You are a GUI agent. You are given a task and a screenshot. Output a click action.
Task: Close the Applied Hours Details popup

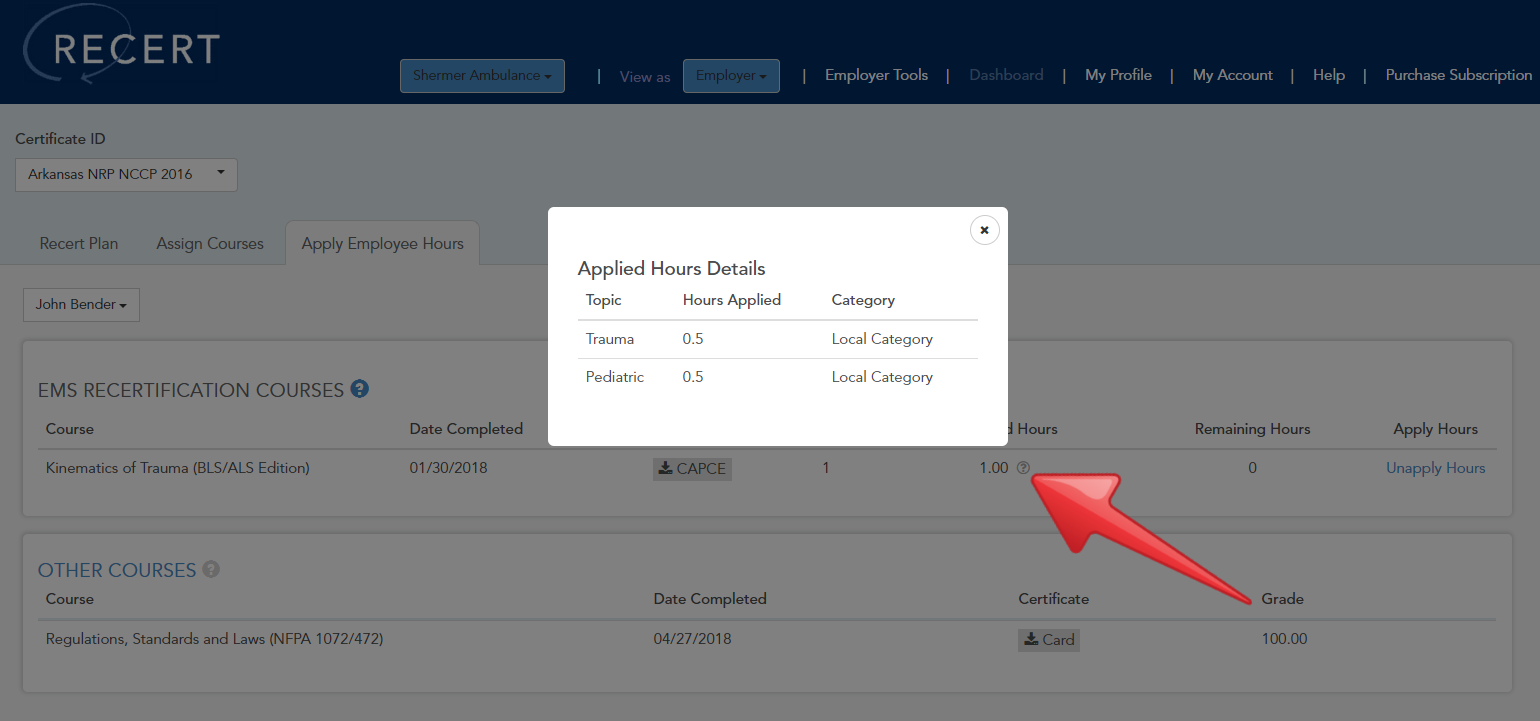pyautogui.click(x=984, y=229)
